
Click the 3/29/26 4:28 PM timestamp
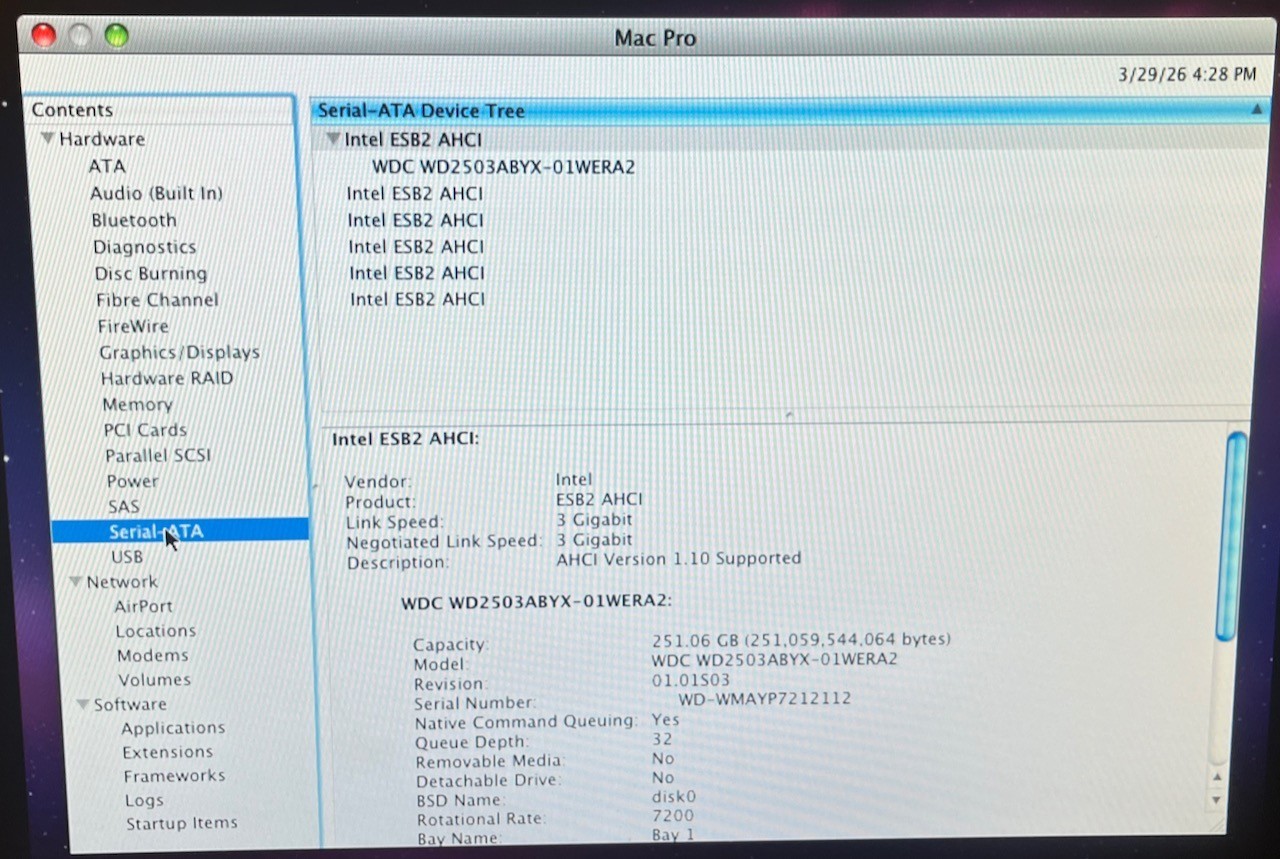(x=1187, y=74)
